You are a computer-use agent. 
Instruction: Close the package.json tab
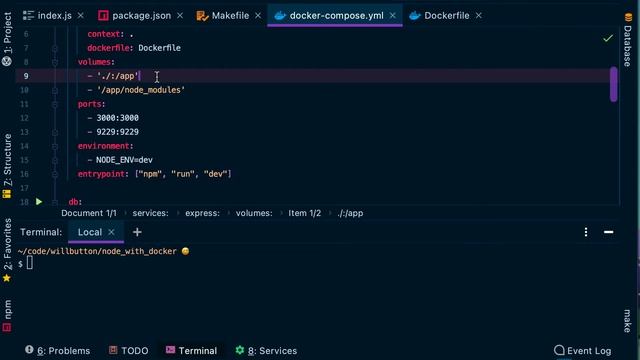pyautogui.click(x=180, y=16)
